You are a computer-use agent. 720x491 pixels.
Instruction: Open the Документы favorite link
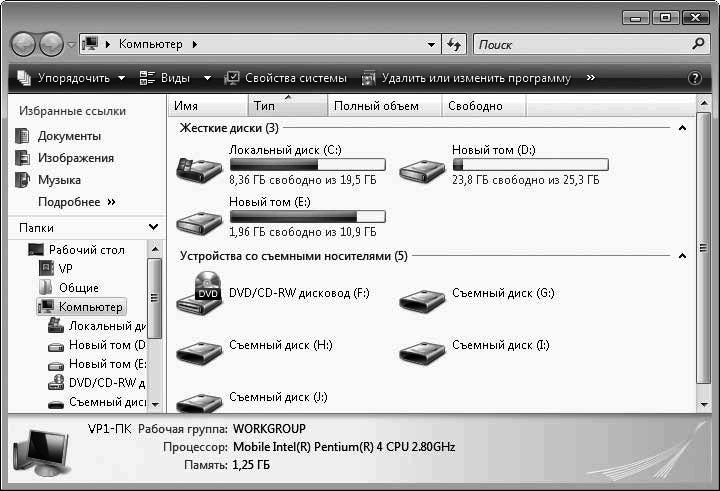click(69, 136)
